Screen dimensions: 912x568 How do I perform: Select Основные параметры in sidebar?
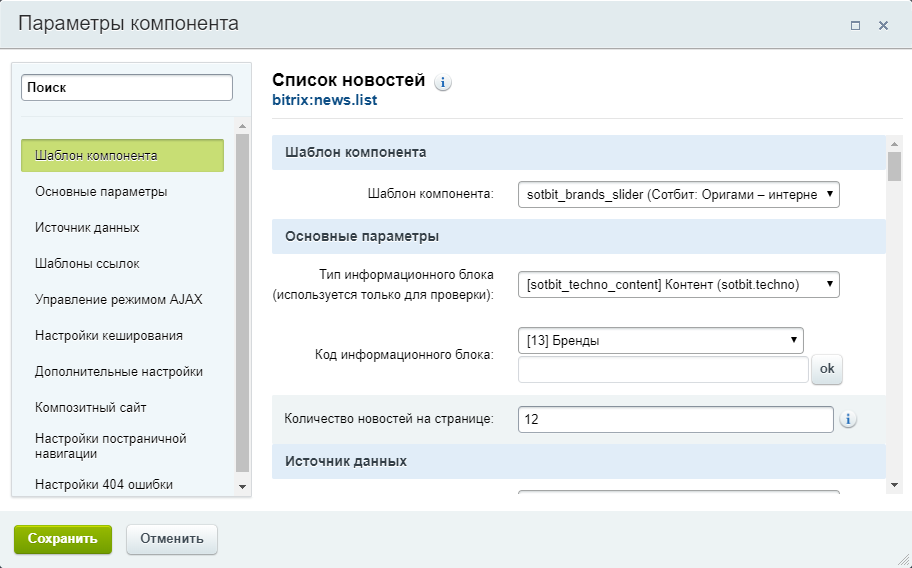point(101,191)
